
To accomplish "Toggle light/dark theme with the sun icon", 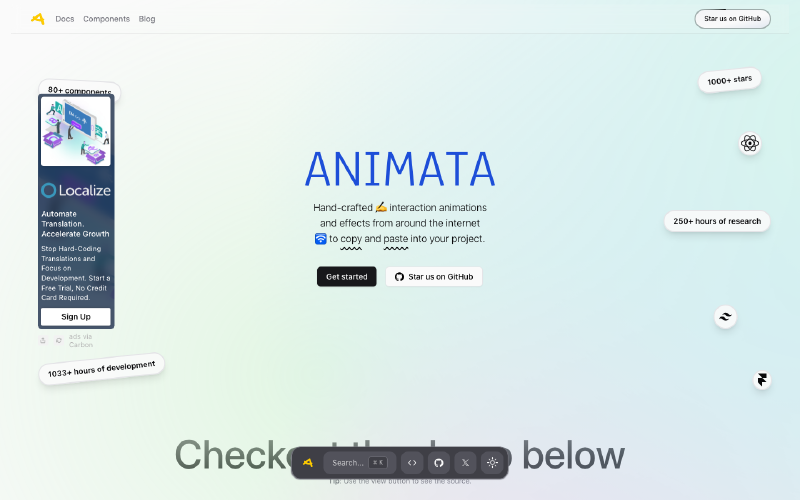I will 492,463.
